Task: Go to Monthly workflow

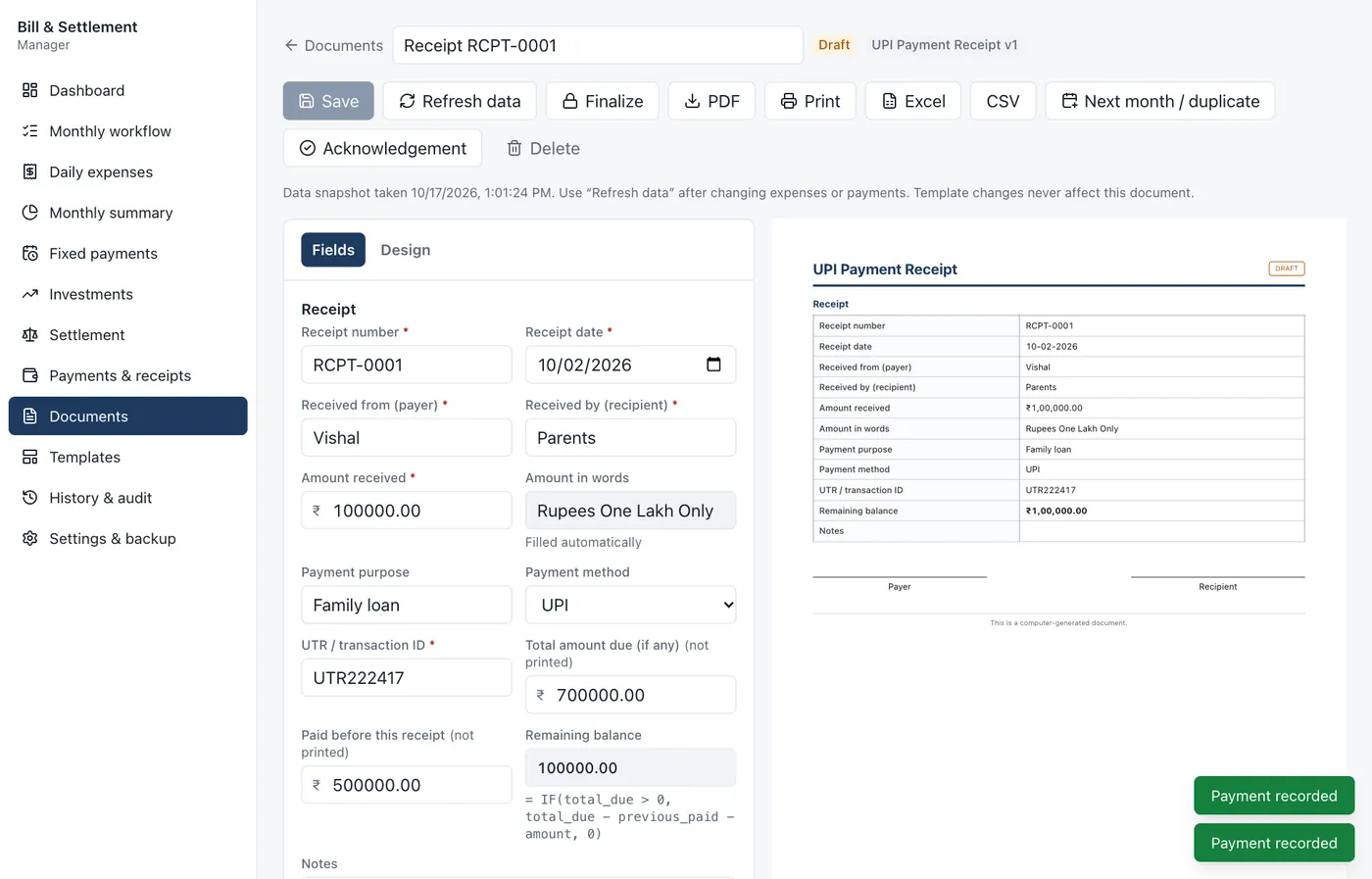Action: pyautogui.click(x=127, y=131)
